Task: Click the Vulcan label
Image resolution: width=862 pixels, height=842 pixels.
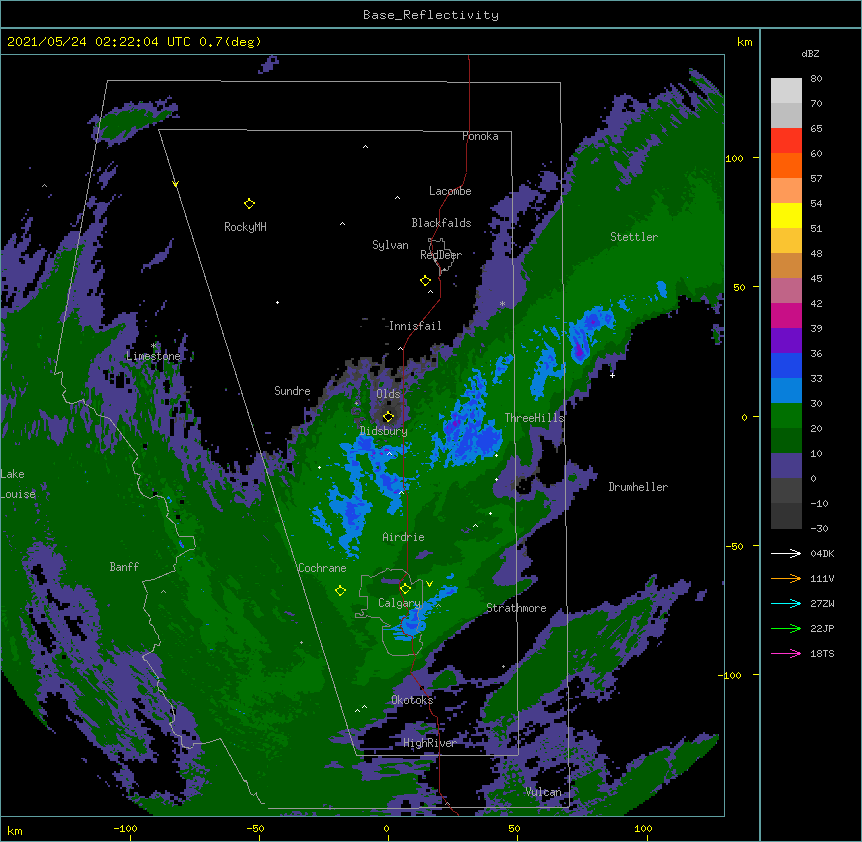Action: (544, 792)
